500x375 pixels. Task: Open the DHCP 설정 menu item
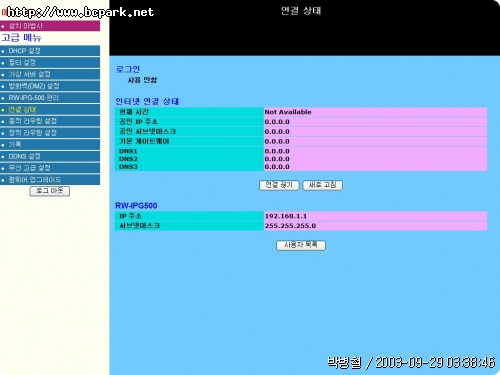(x=50, y=51)
